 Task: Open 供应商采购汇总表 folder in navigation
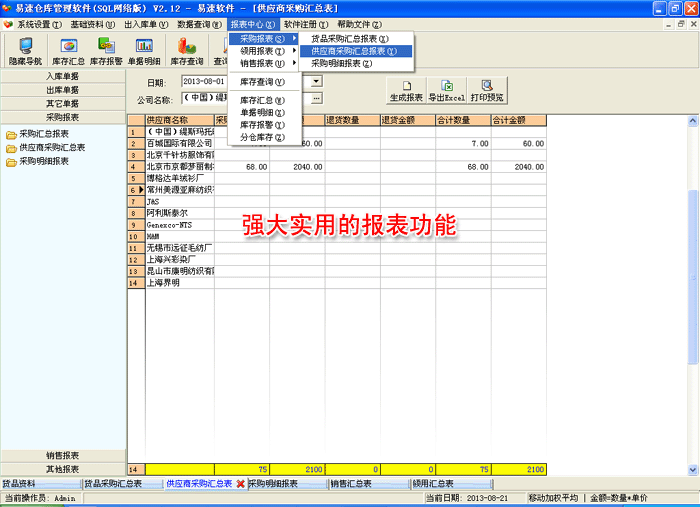pos(46,148)
